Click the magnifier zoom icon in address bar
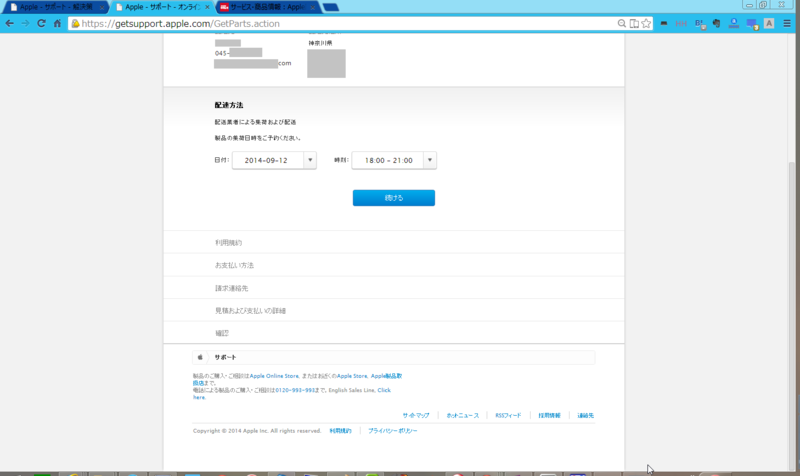The image size is (800, 476). click(x=621, y=23)
